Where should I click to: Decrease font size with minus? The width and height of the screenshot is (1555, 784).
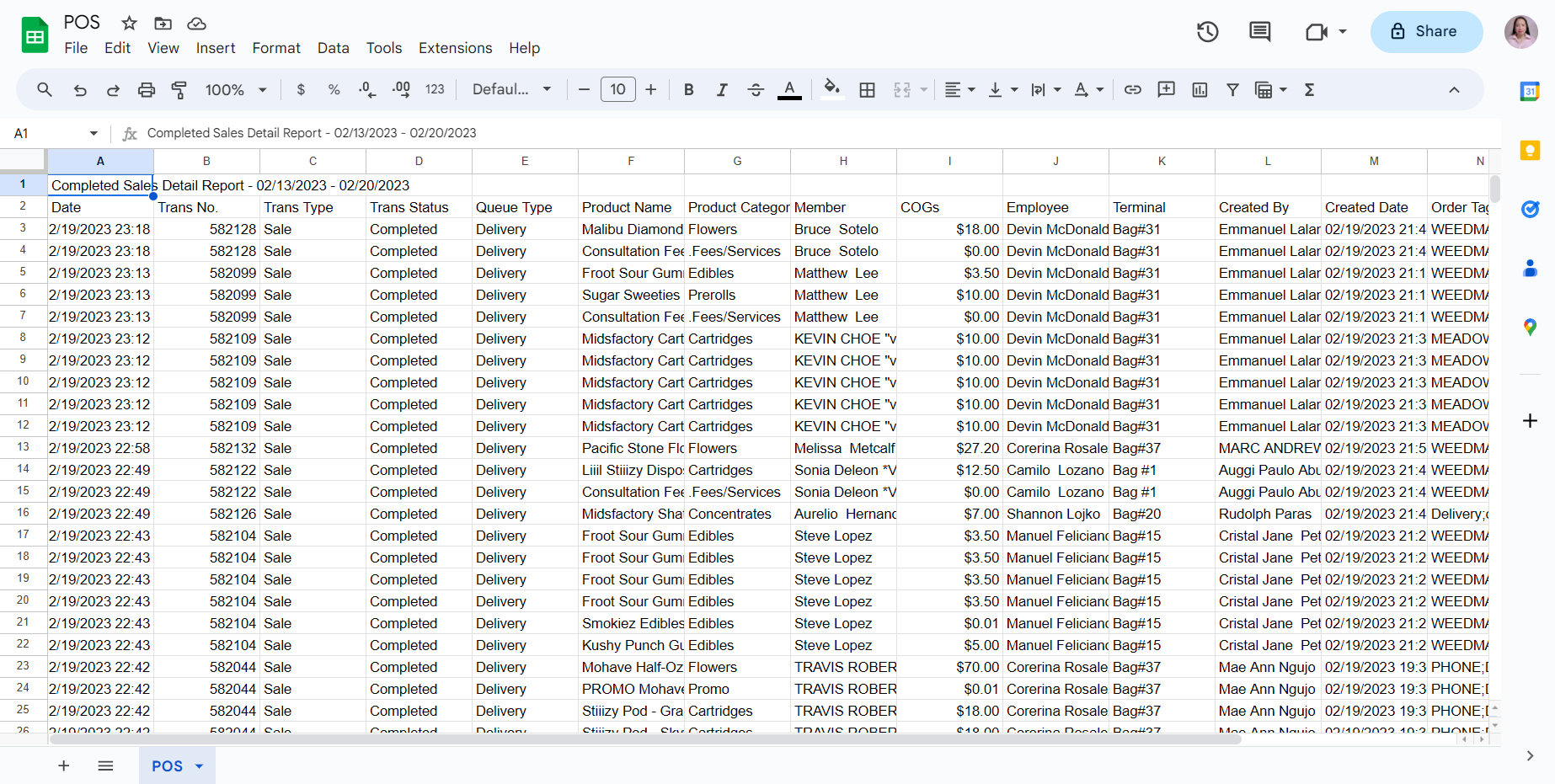point(584,89)
